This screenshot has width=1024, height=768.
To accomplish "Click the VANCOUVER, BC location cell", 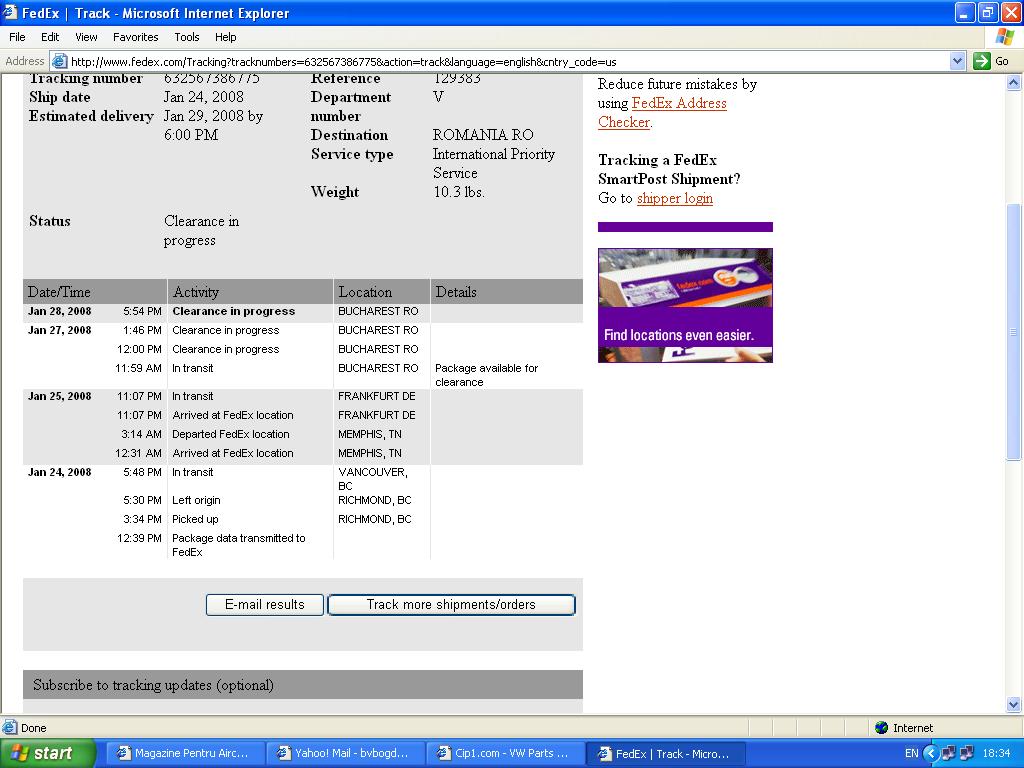I will tap(373, 479).
